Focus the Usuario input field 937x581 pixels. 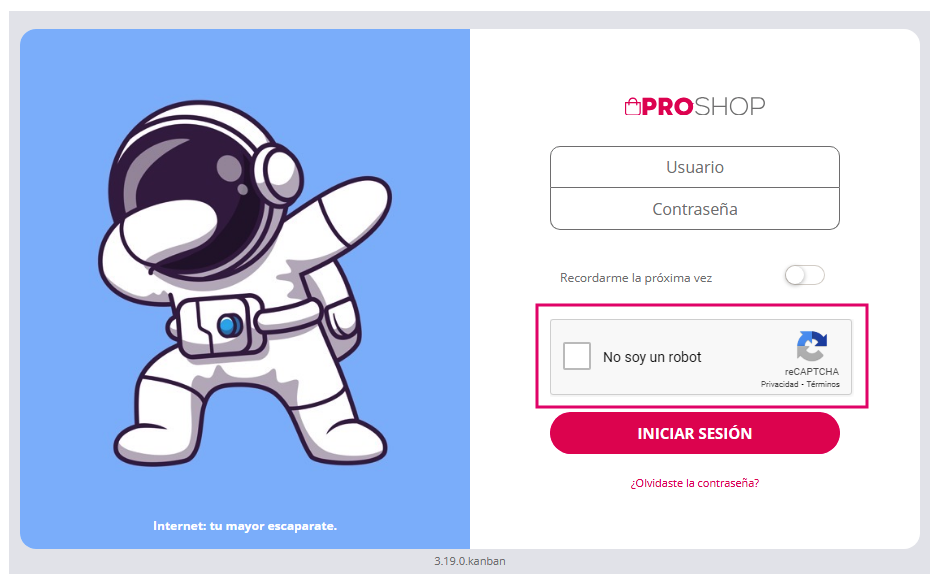[x=694, y=167]
